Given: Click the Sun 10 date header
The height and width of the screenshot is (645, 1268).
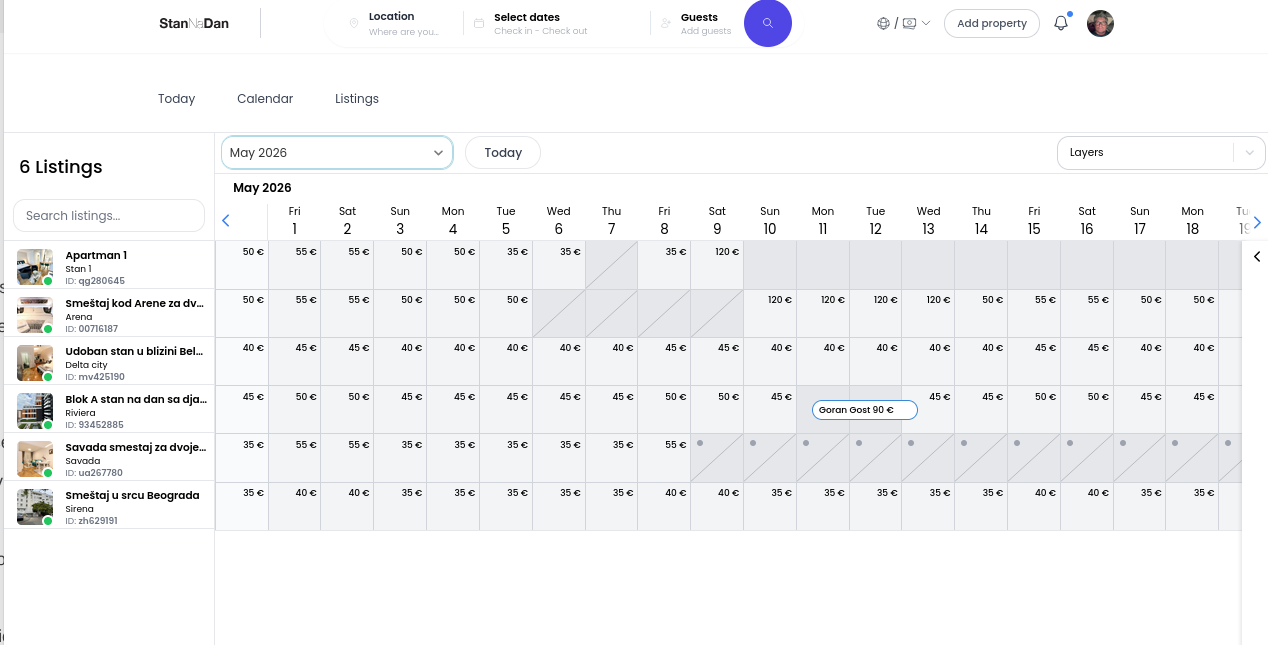Looking at the screenshot, I should (x=770, y=221).
